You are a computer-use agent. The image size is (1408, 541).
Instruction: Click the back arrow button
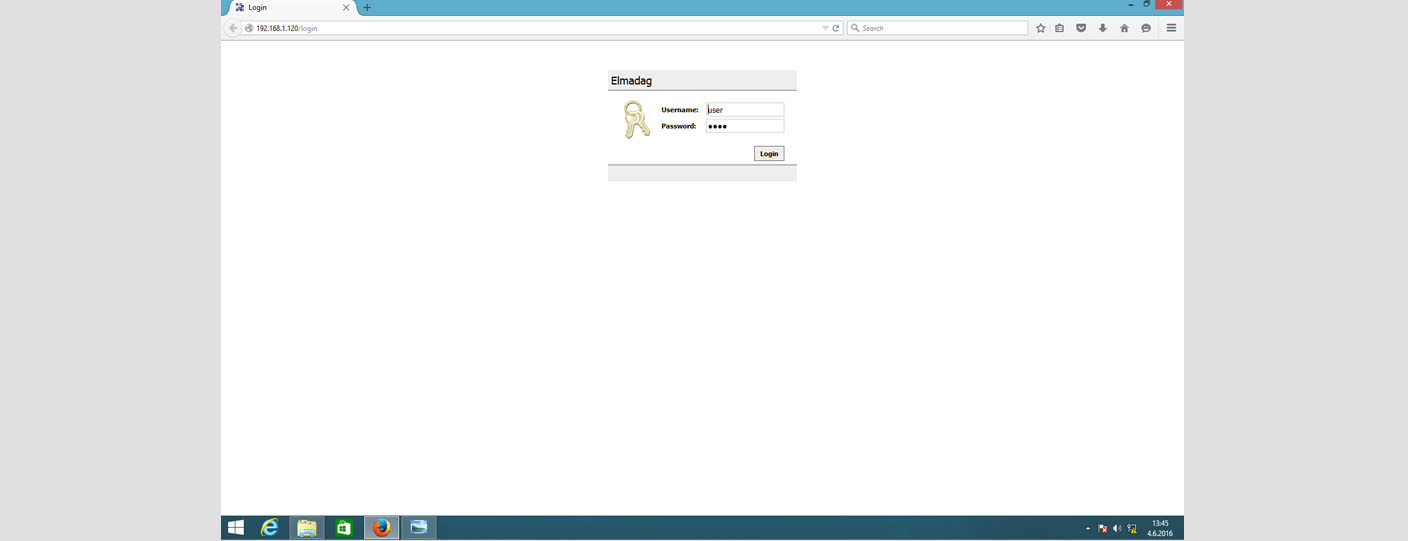pos(233,28)
